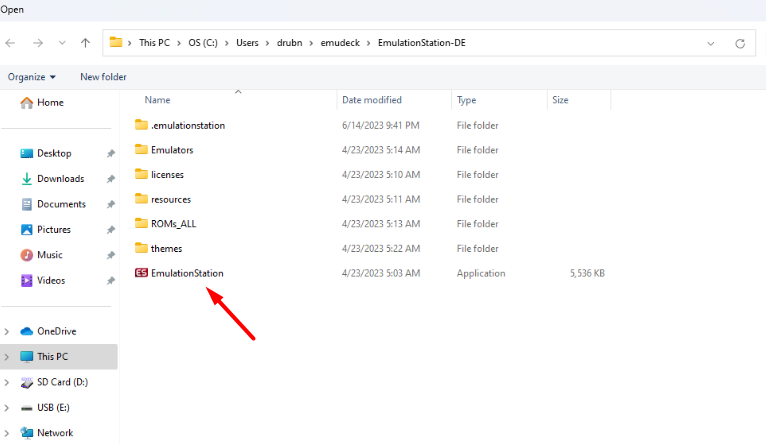This screenshot has height=444, width=766.
Task: Navigate to emudeck breadcrumb
Action: click(x=340, y=43)
